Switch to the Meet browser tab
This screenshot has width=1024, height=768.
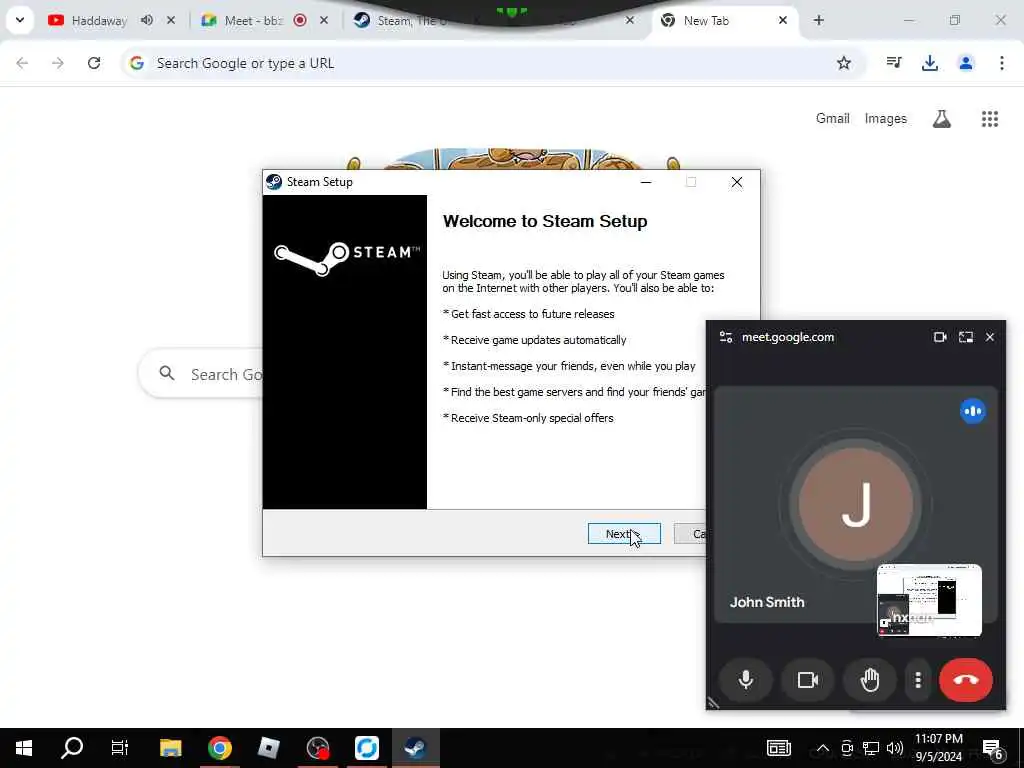tap(253, 21)
